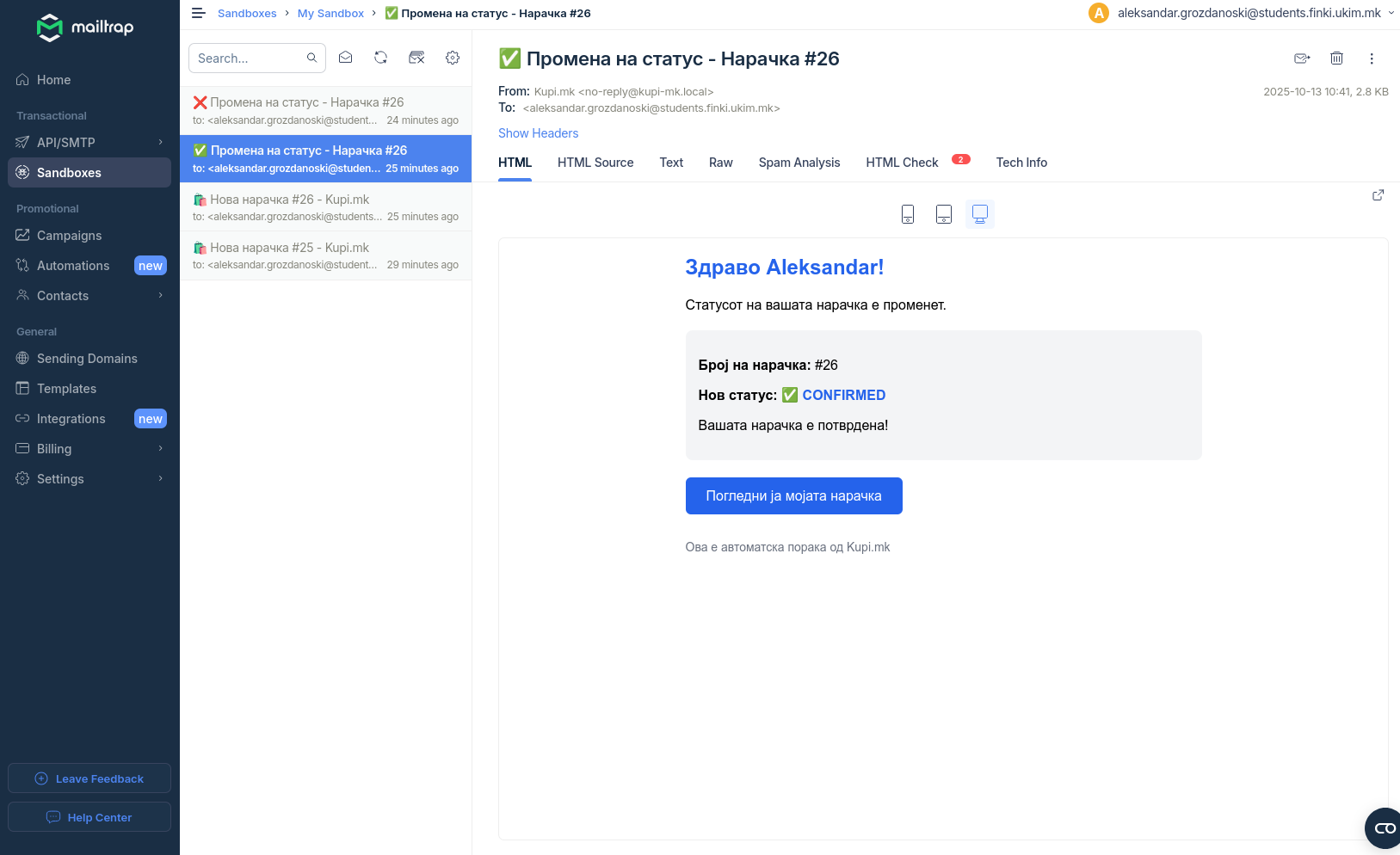Screen dimensions: 1400x855
Task: Switch to the HTML Source tab
Action: (x=595, y=163)
